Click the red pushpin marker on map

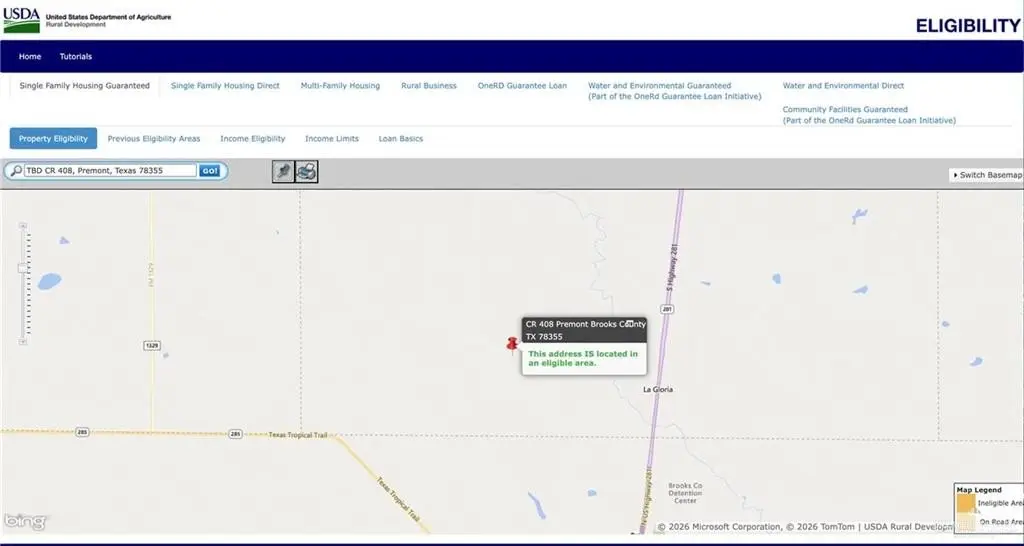tap(513, 346)
